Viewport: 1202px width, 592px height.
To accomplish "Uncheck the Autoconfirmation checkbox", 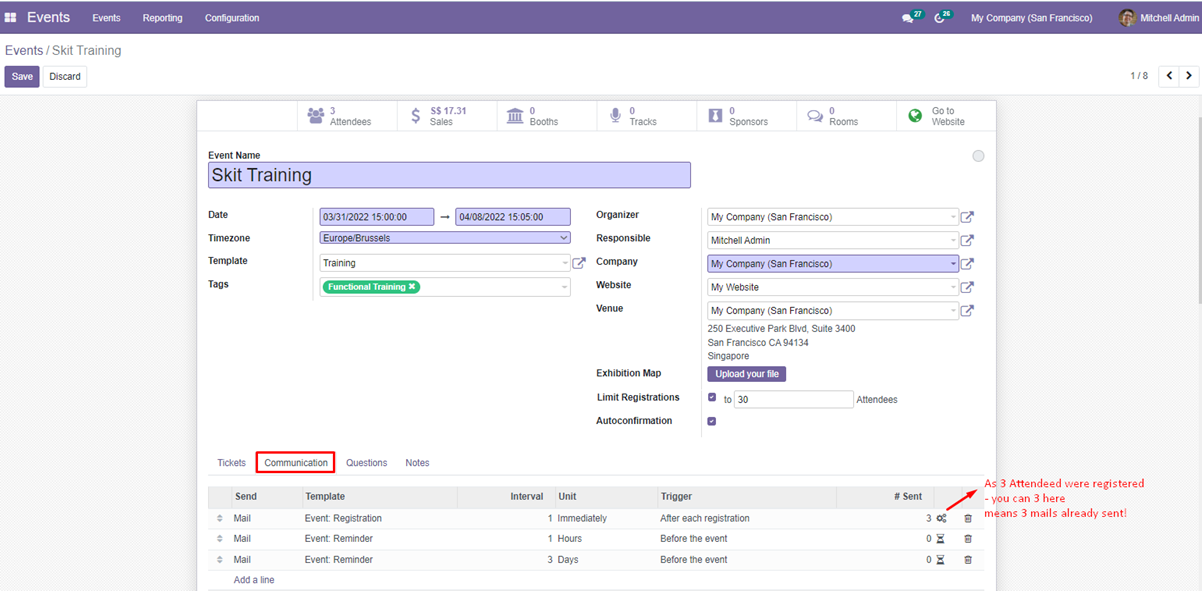I will 712,421.
